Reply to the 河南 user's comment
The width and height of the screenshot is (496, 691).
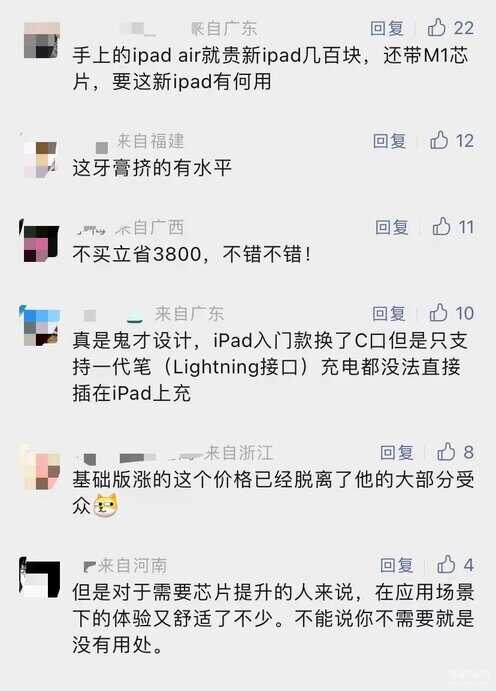396,565
